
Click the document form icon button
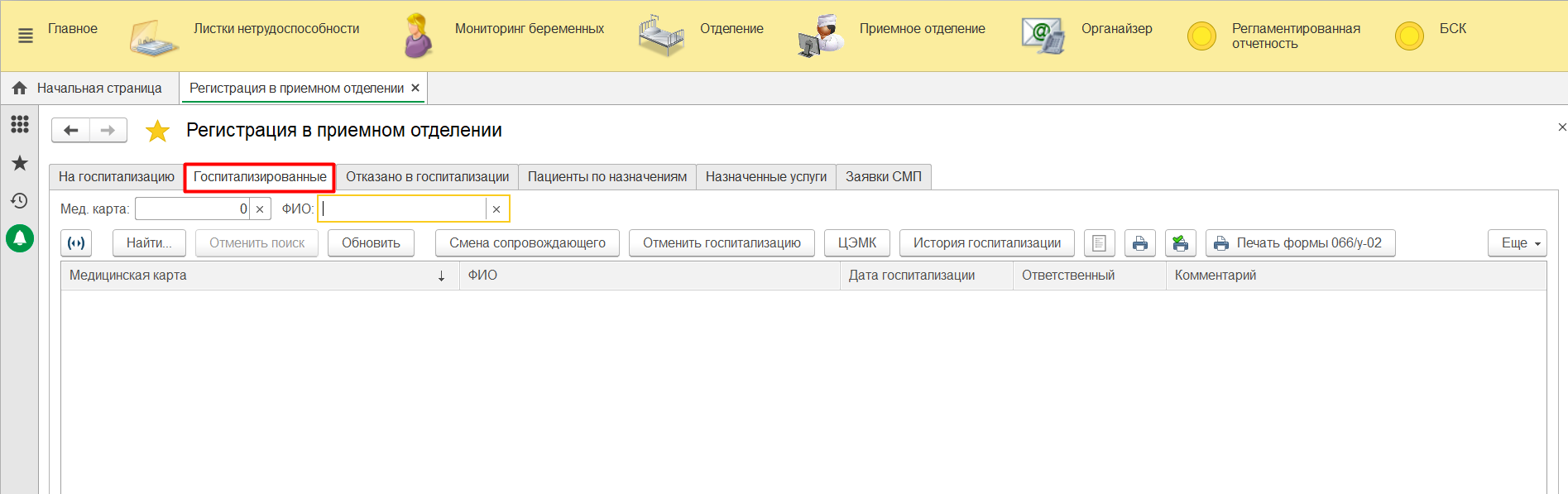click(1099, 243)
